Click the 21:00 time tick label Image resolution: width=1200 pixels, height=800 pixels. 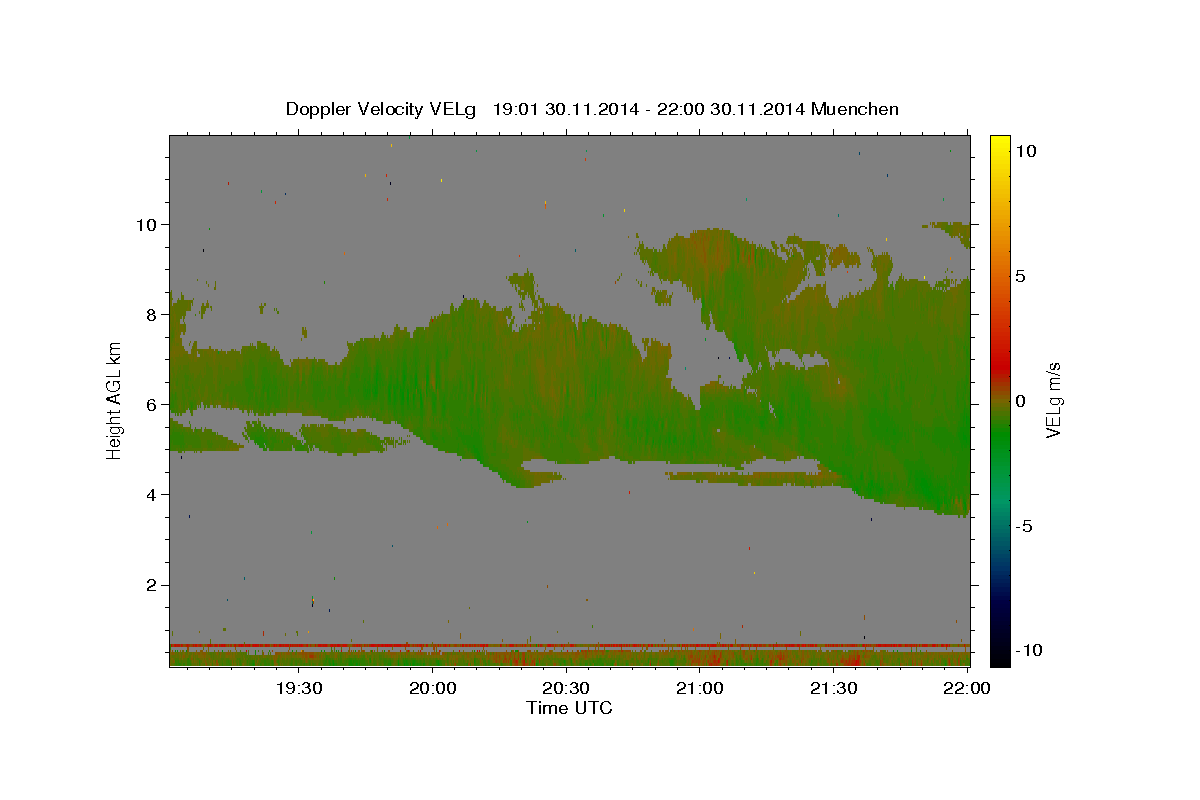[700, 689]
